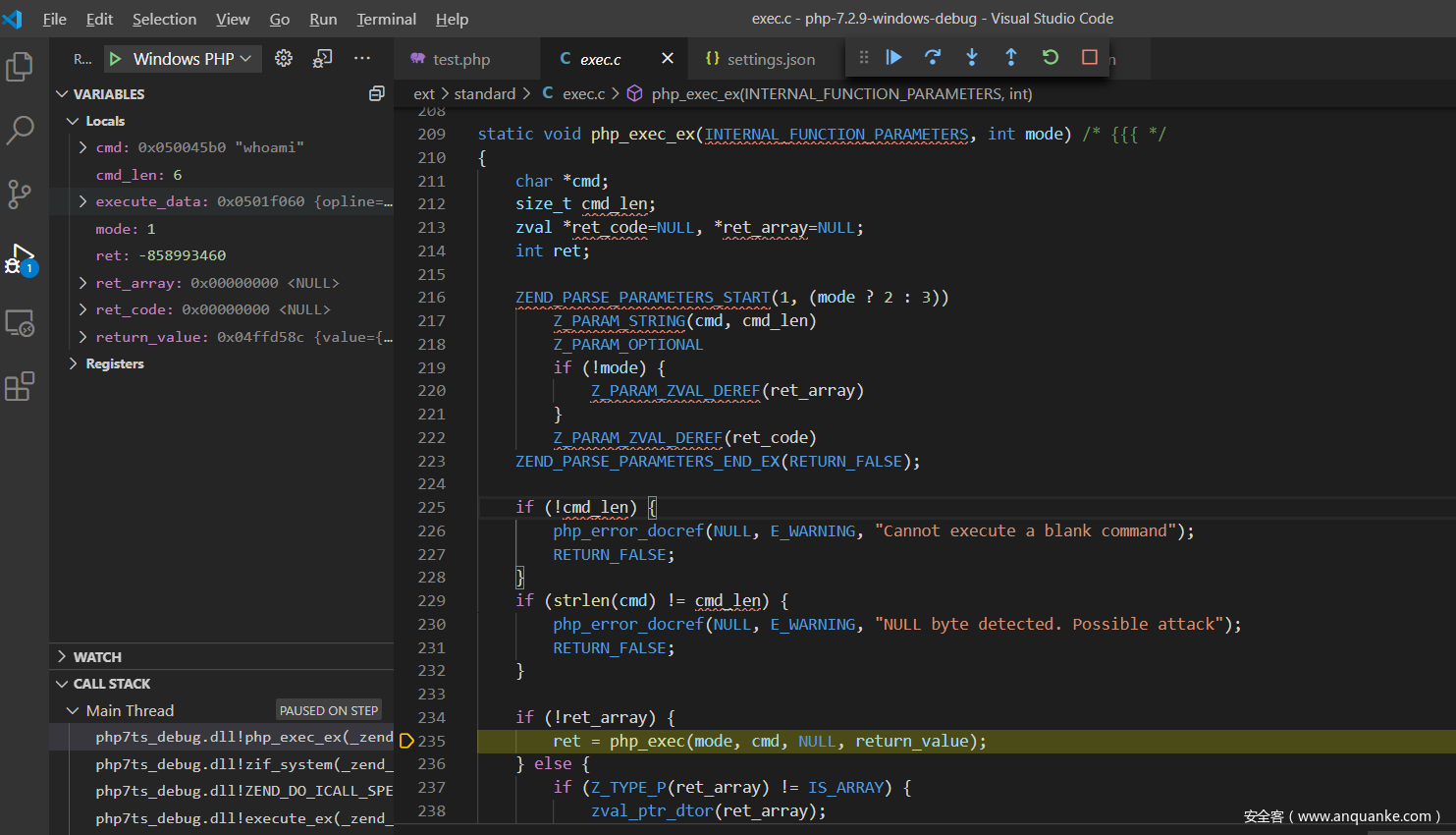Open the Search view in activity bar
1456x835 pixels.
click(x=20, y=130)
